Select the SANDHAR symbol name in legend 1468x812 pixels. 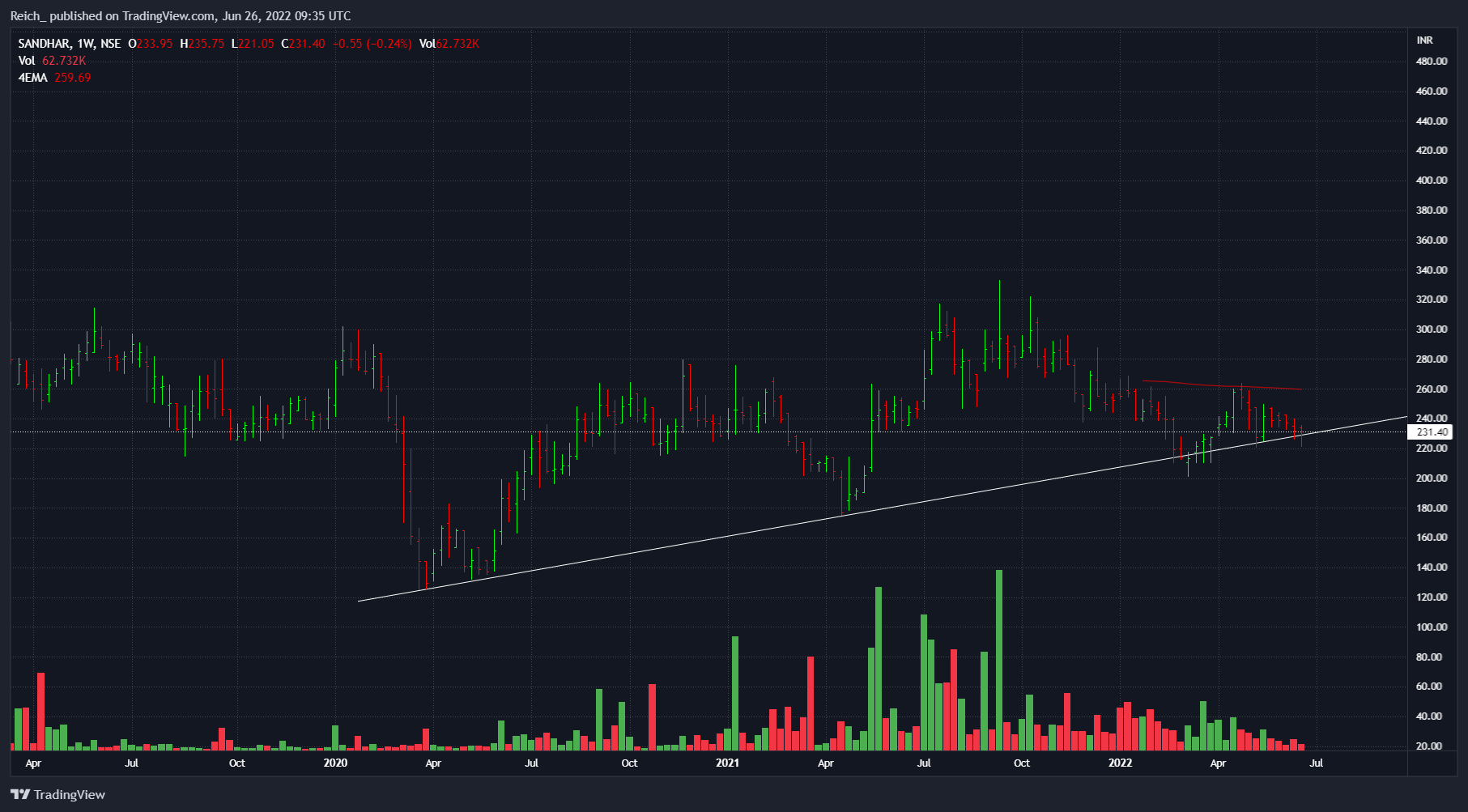[x=44, y=44]
